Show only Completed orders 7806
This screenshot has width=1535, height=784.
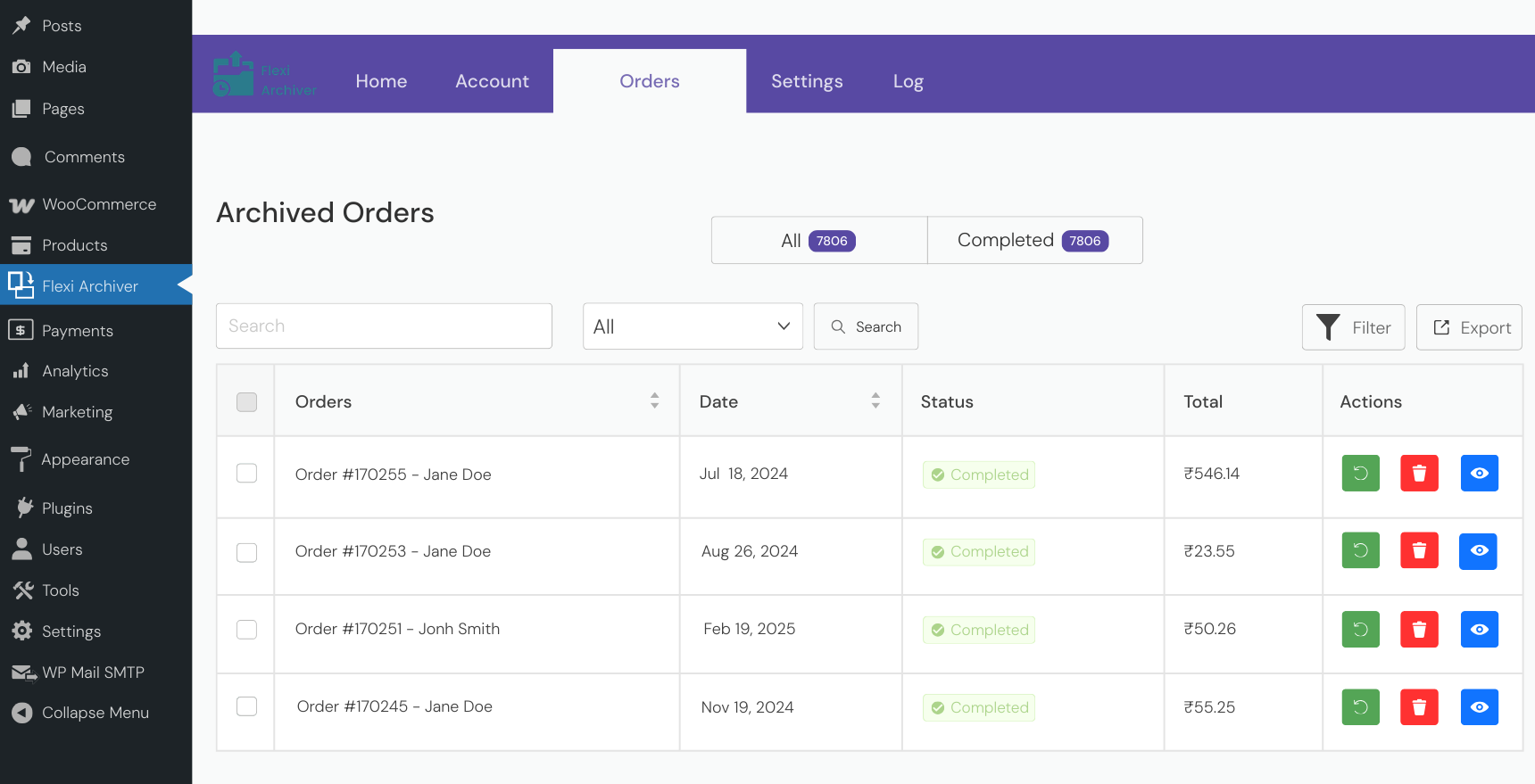coord(1034,241)
